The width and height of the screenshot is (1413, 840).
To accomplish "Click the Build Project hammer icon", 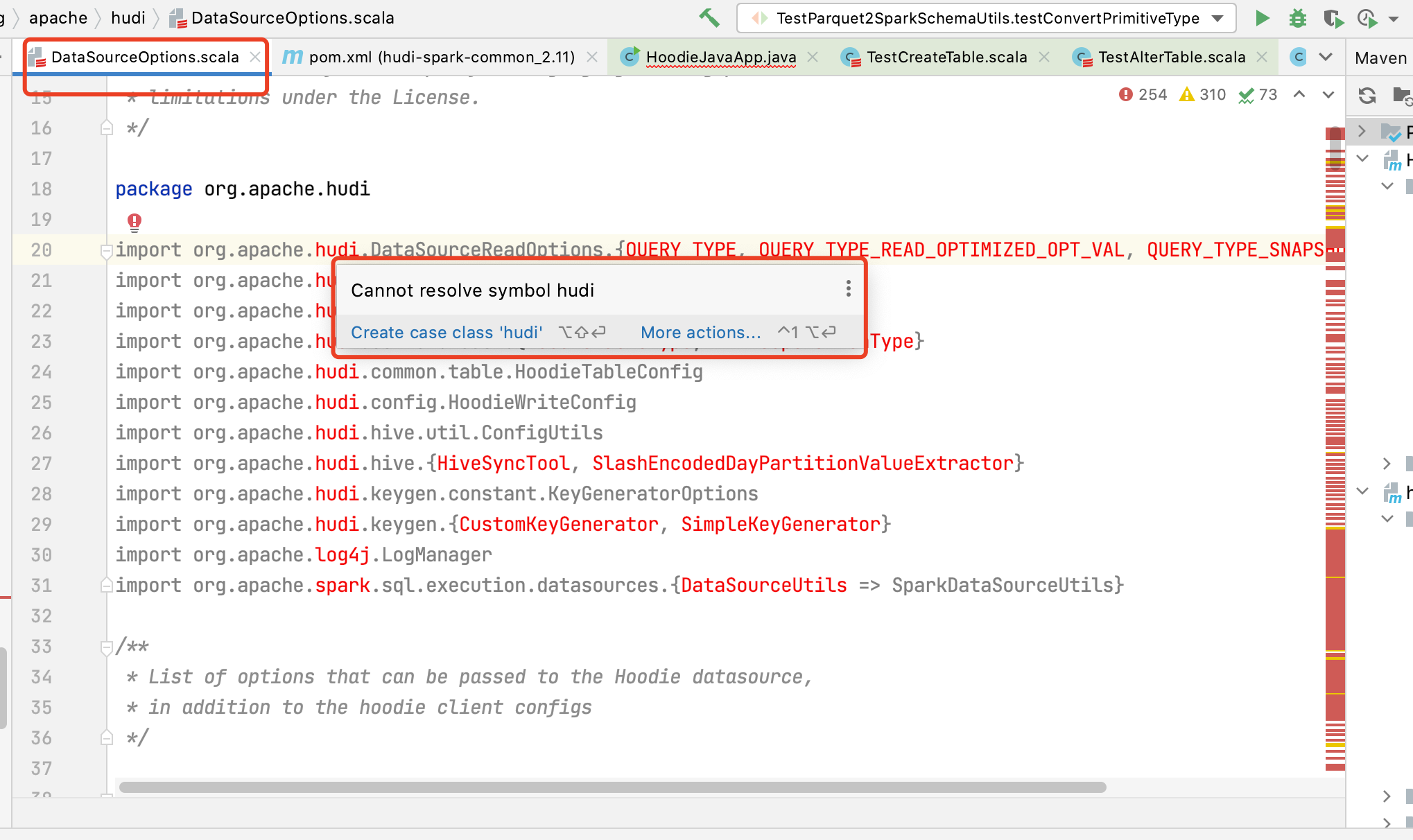I will coord(709,18).
